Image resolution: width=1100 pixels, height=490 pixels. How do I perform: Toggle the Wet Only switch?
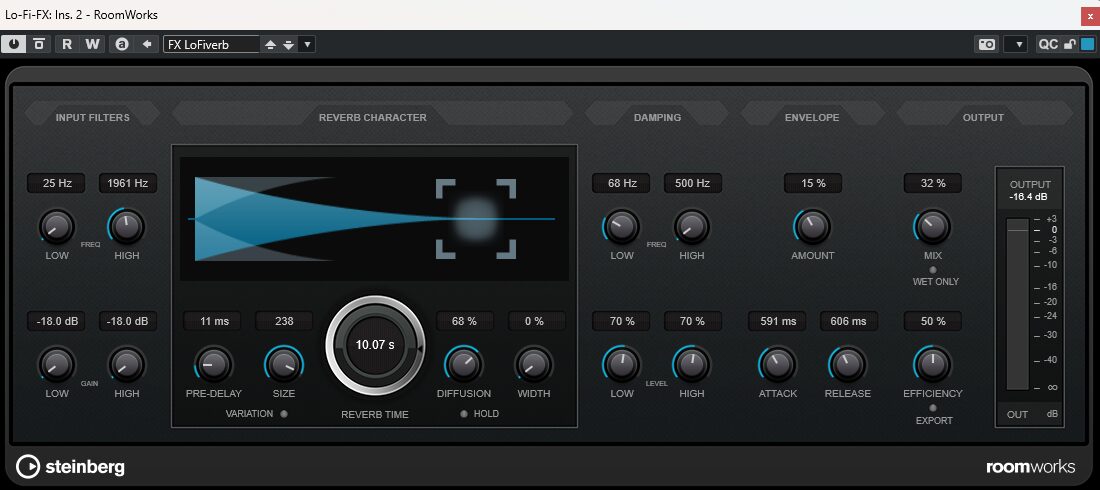click(x=932, y=270)
